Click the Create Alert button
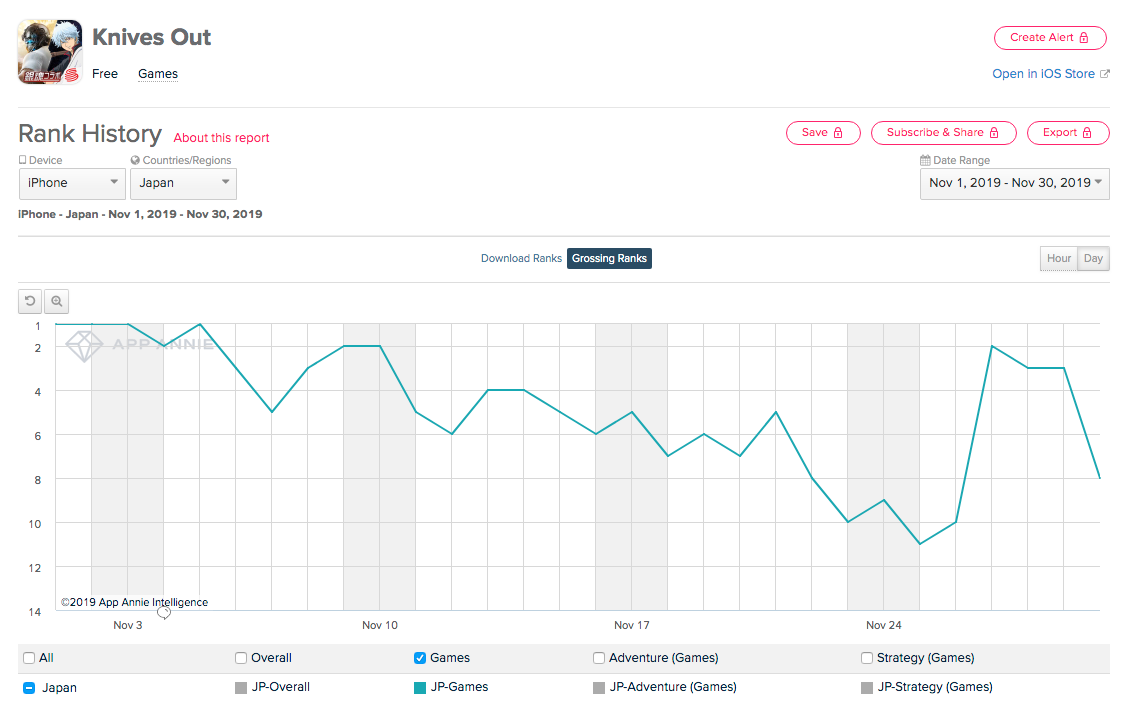Viewport: 1126px width, 728px height. [x=1050, y=38]
